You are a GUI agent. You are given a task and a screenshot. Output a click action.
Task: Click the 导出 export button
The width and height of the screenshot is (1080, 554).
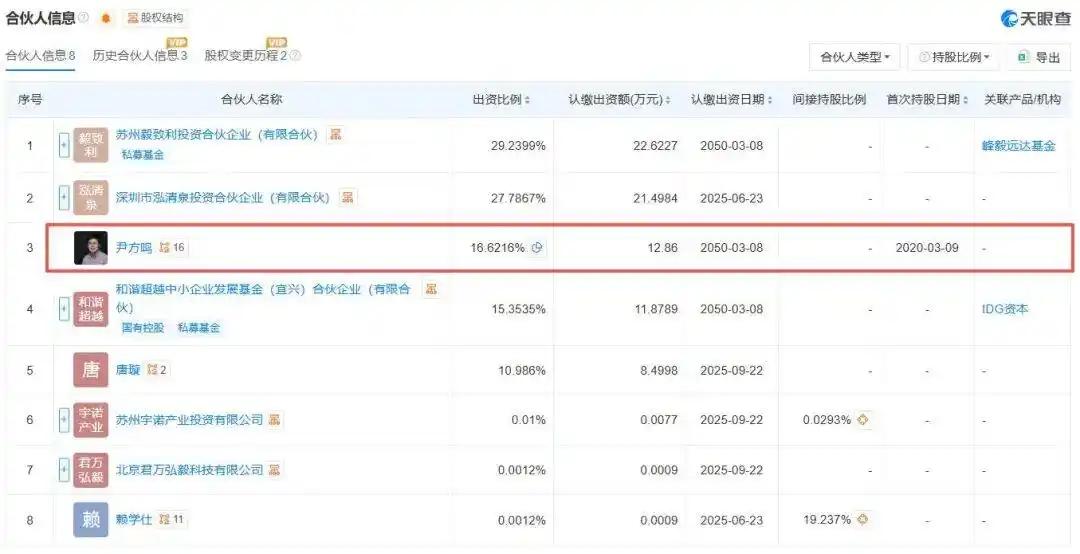(x=1039, y=57)
